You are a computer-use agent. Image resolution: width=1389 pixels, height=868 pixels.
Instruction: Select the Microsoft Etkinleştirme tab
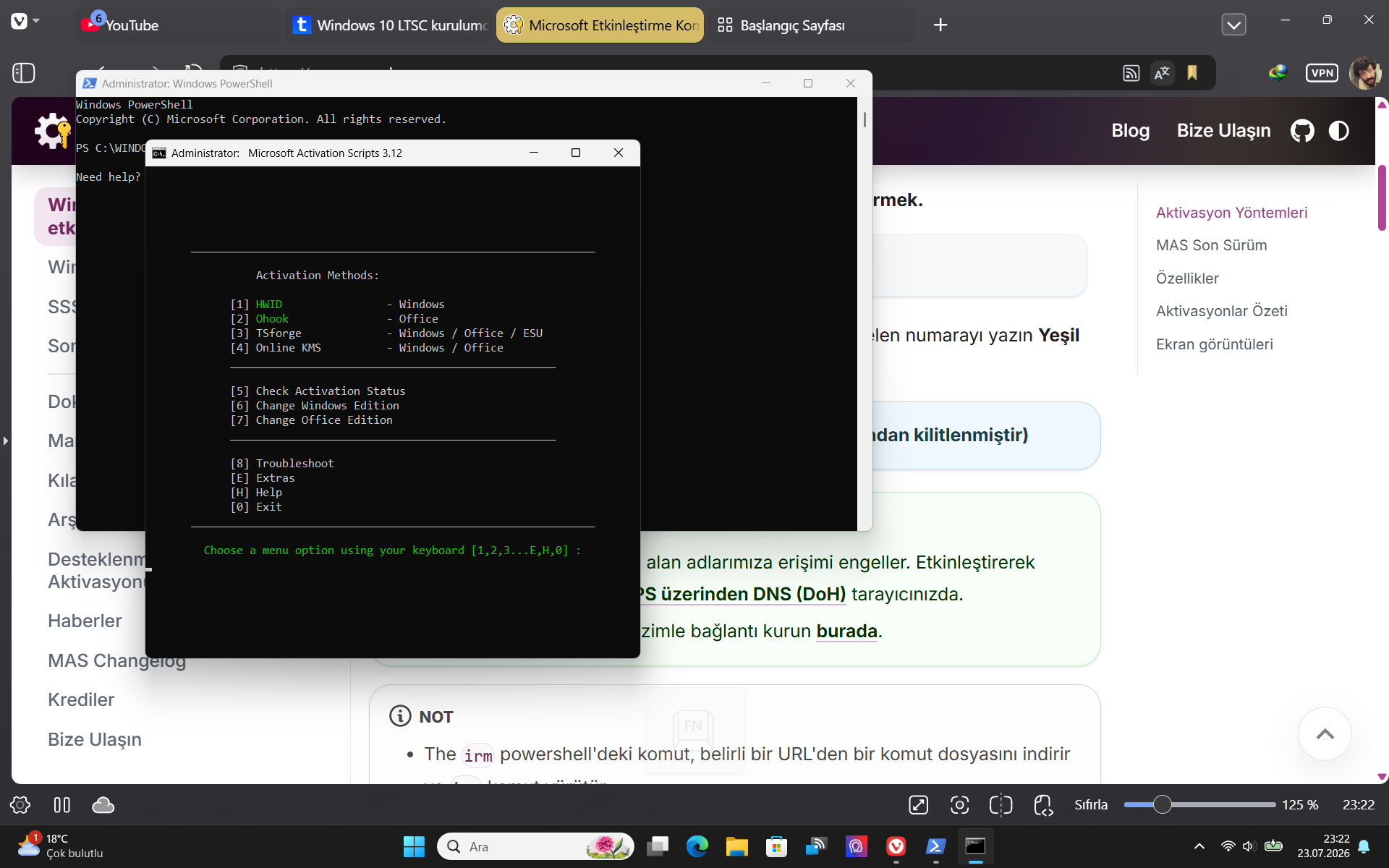point(600,25)
